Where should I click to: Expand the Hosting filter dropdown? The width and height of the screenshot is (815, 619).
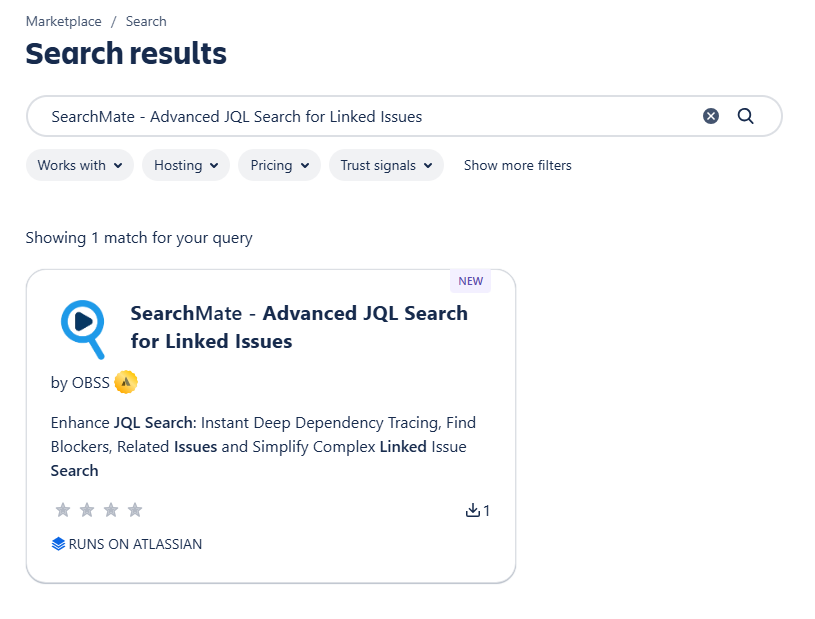point(186,165)
